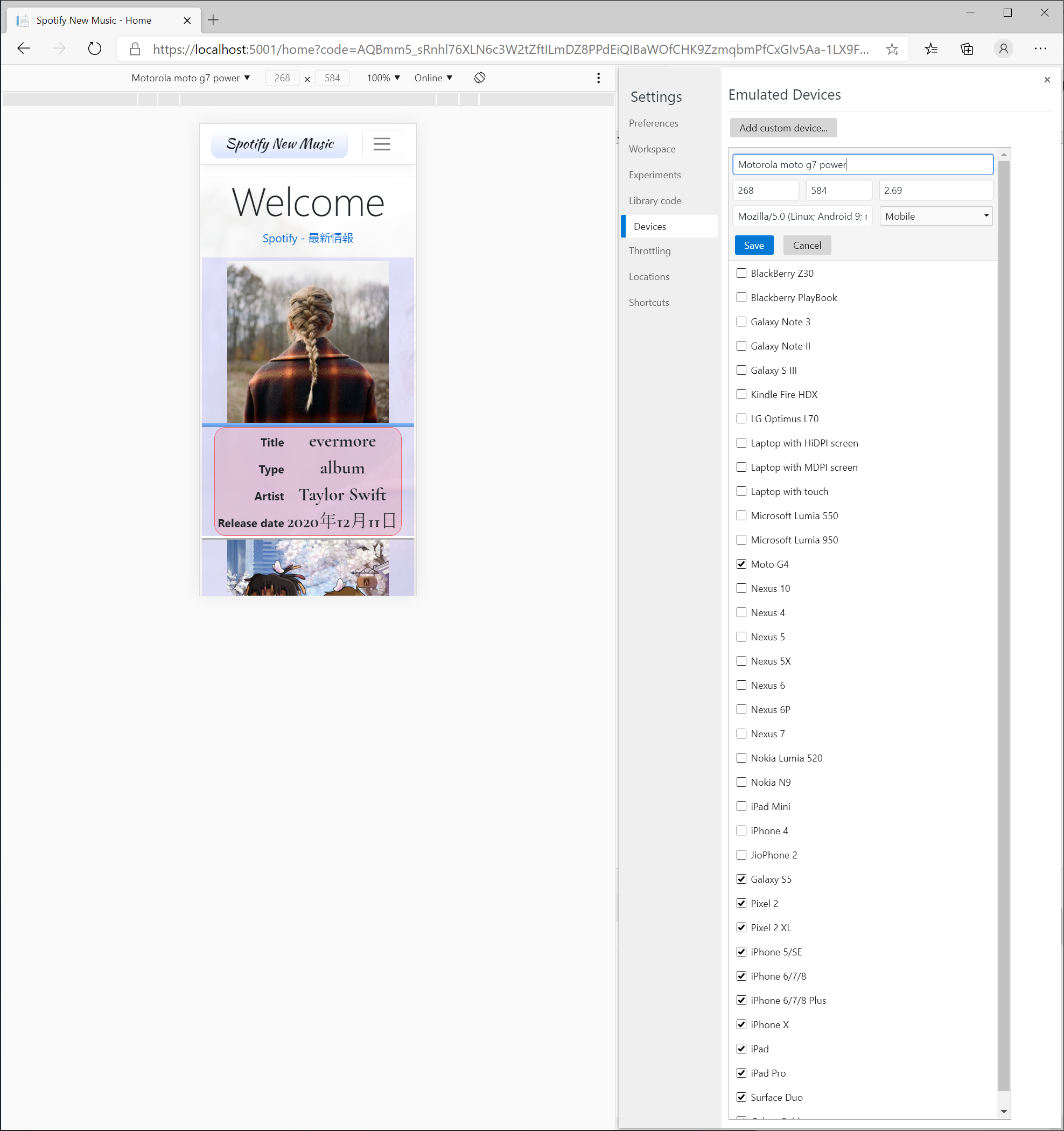
Task: Click the Add custom device button
Action: tap(783, 127)
